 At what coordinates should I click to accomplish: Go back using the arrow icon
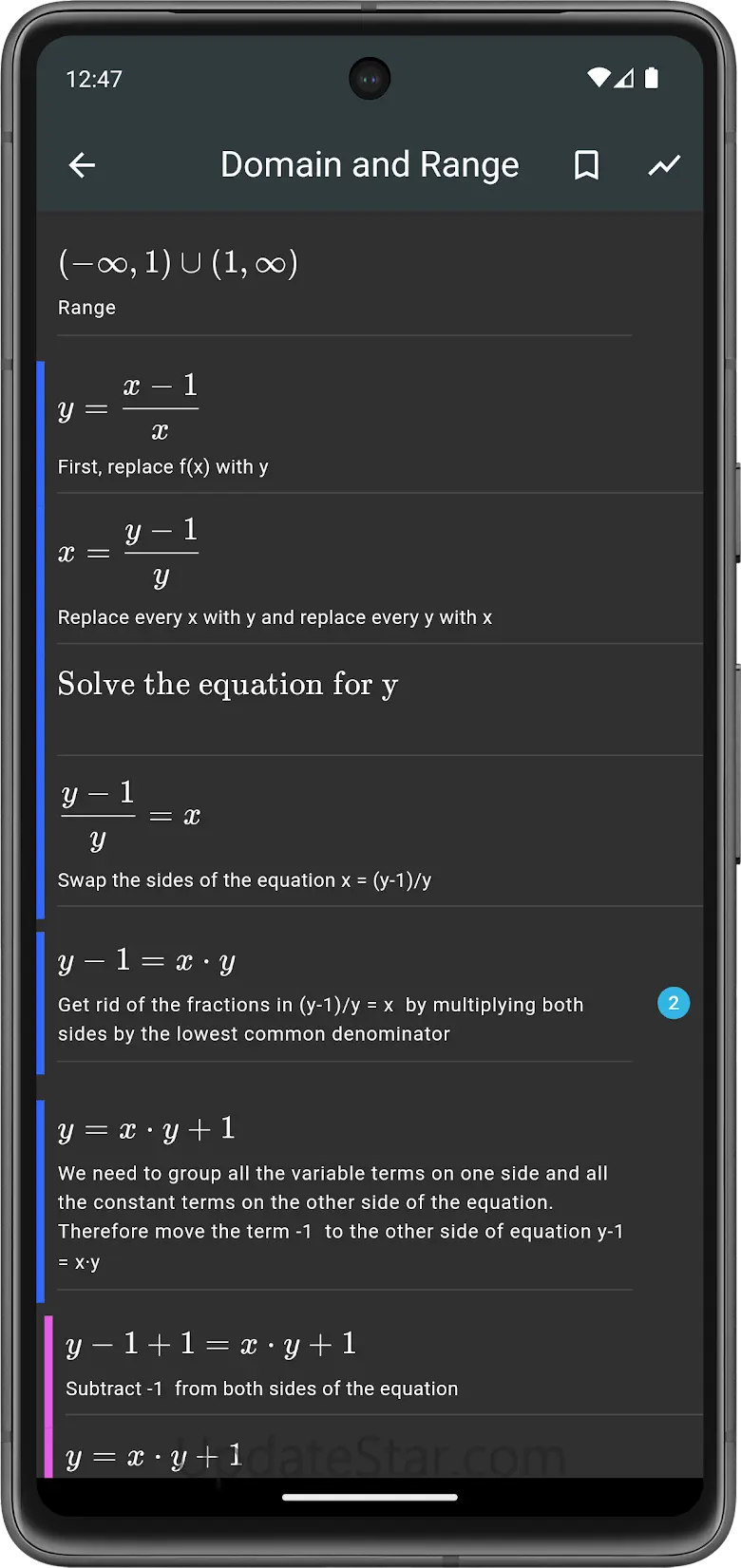[83, 165]
